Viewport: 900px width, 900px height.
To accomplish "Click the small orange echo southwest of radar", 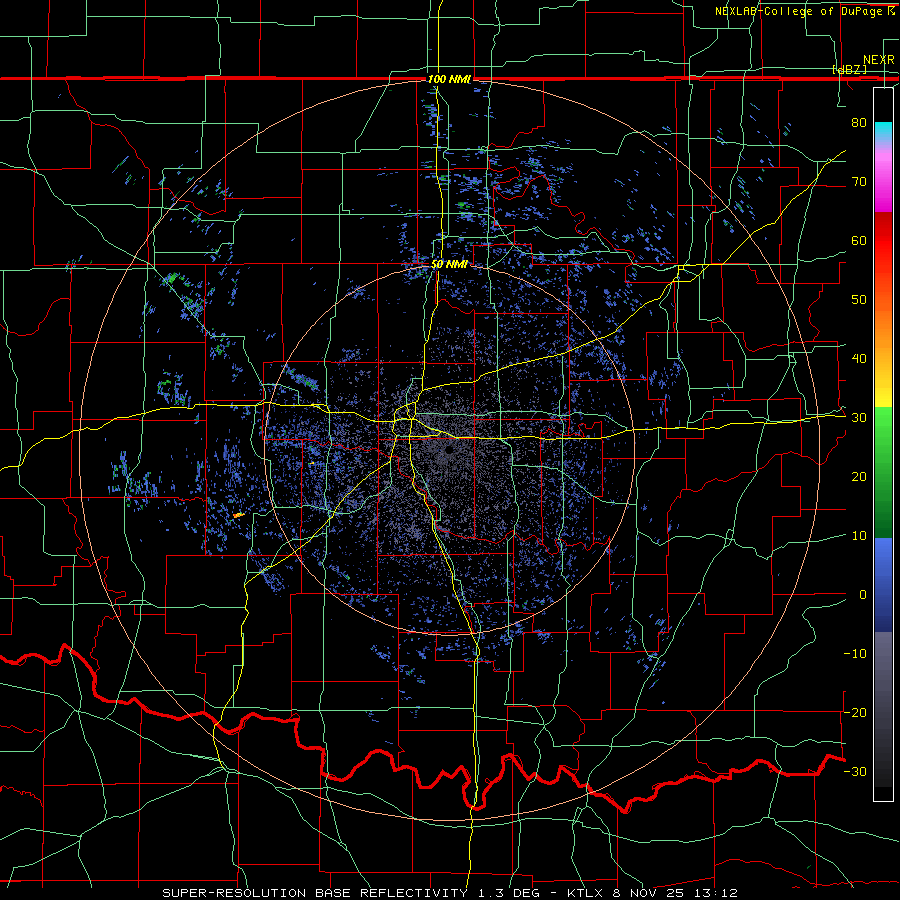I will (239, 515).
